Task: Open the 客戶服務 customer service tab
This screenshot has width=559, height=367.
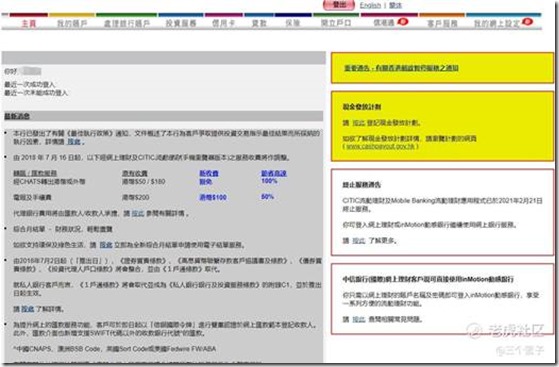Action: click(x=442, y=24)
